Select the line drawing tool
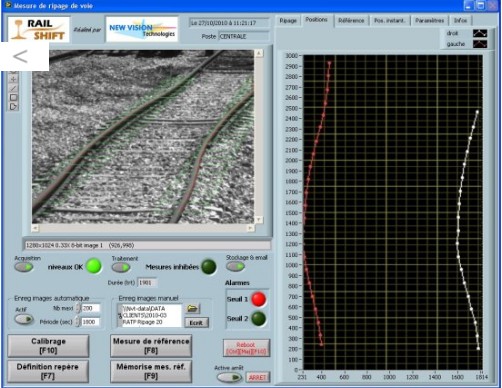502x388 pixels. [x=13, y=88]
